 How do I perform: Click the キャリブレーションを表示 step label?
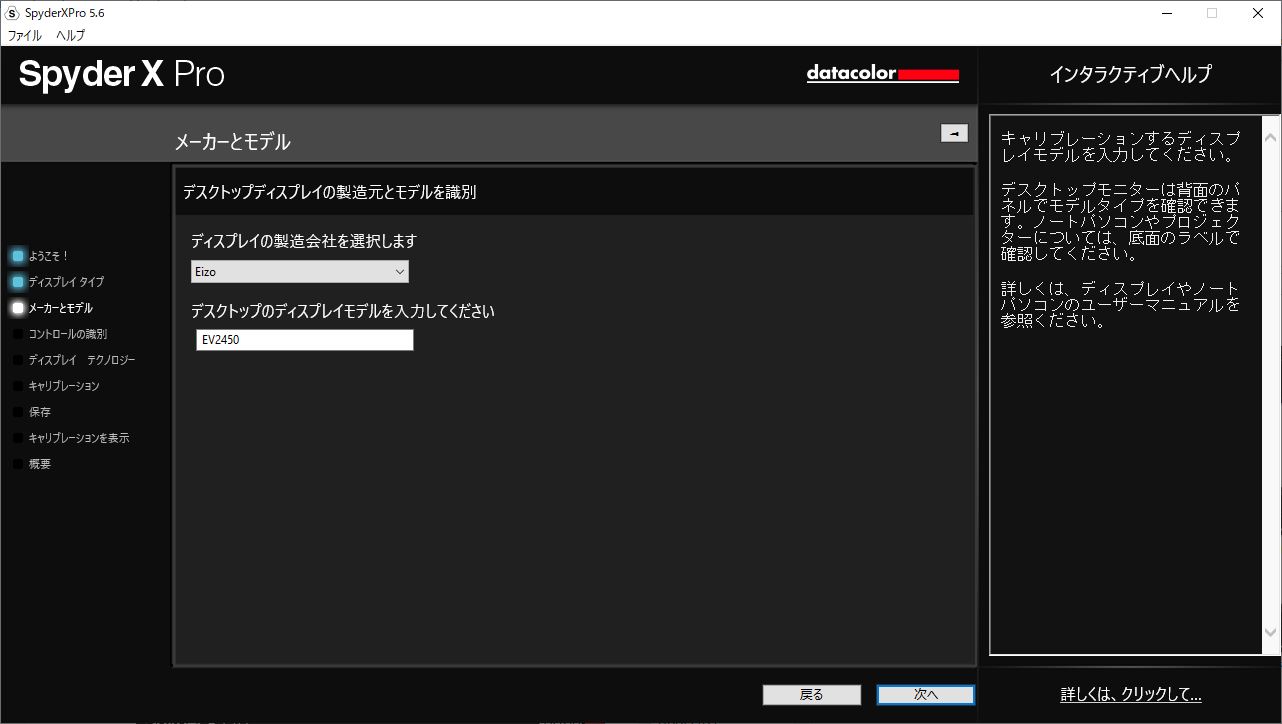[79, 438]
